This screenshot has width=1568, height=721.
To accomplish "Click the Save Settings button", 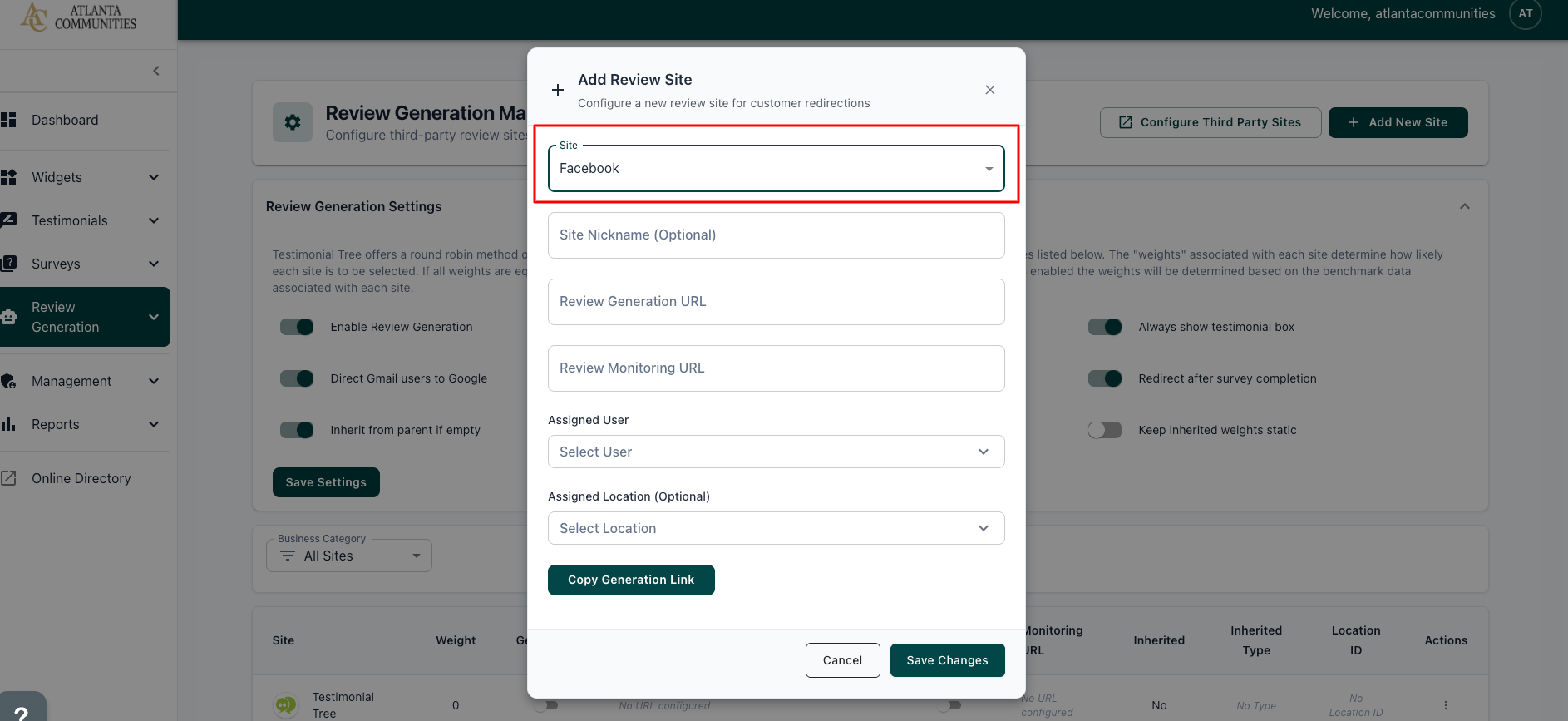I will [326, 482].
